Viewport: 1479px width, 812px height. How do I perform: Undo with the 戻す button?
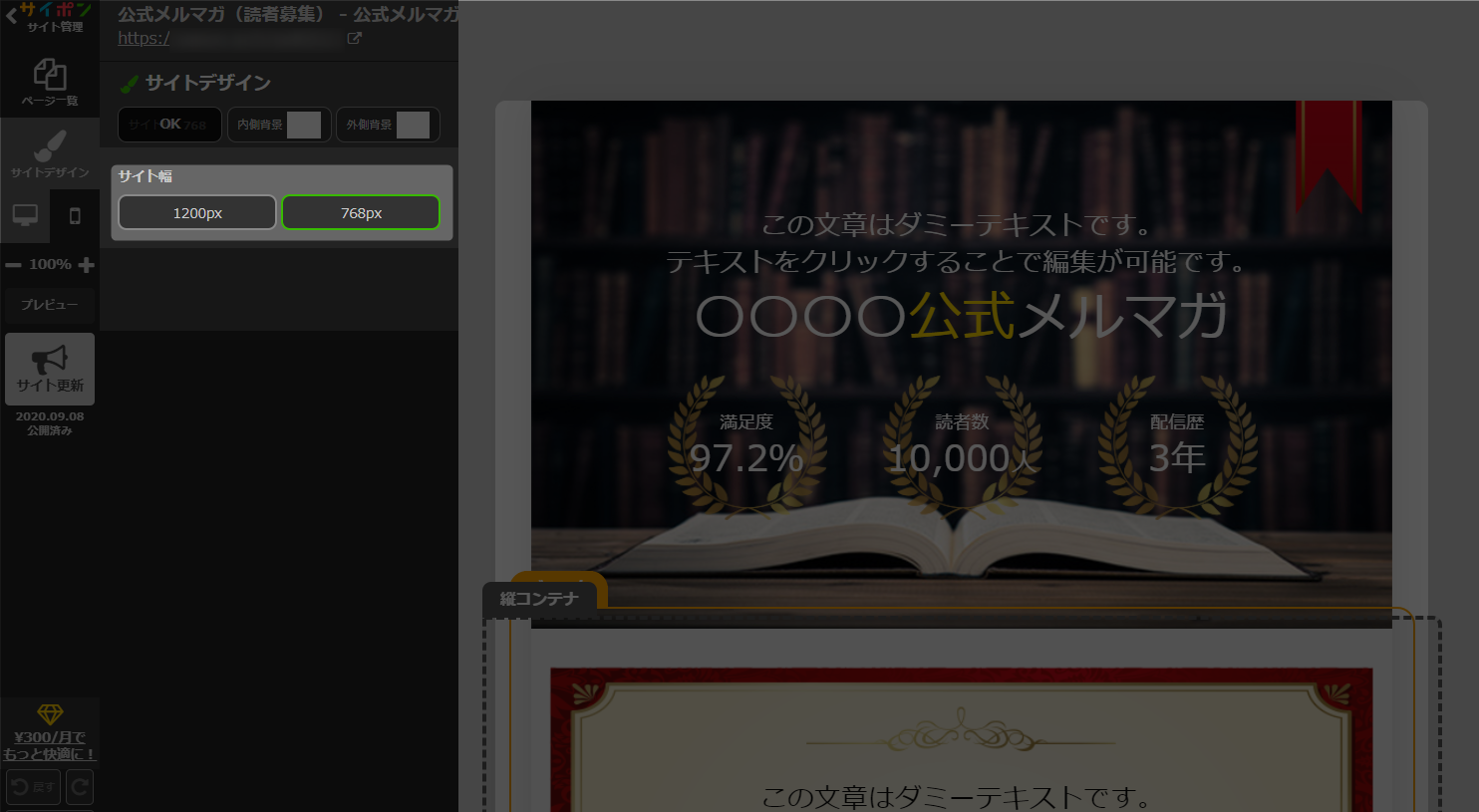click(33, 787)
